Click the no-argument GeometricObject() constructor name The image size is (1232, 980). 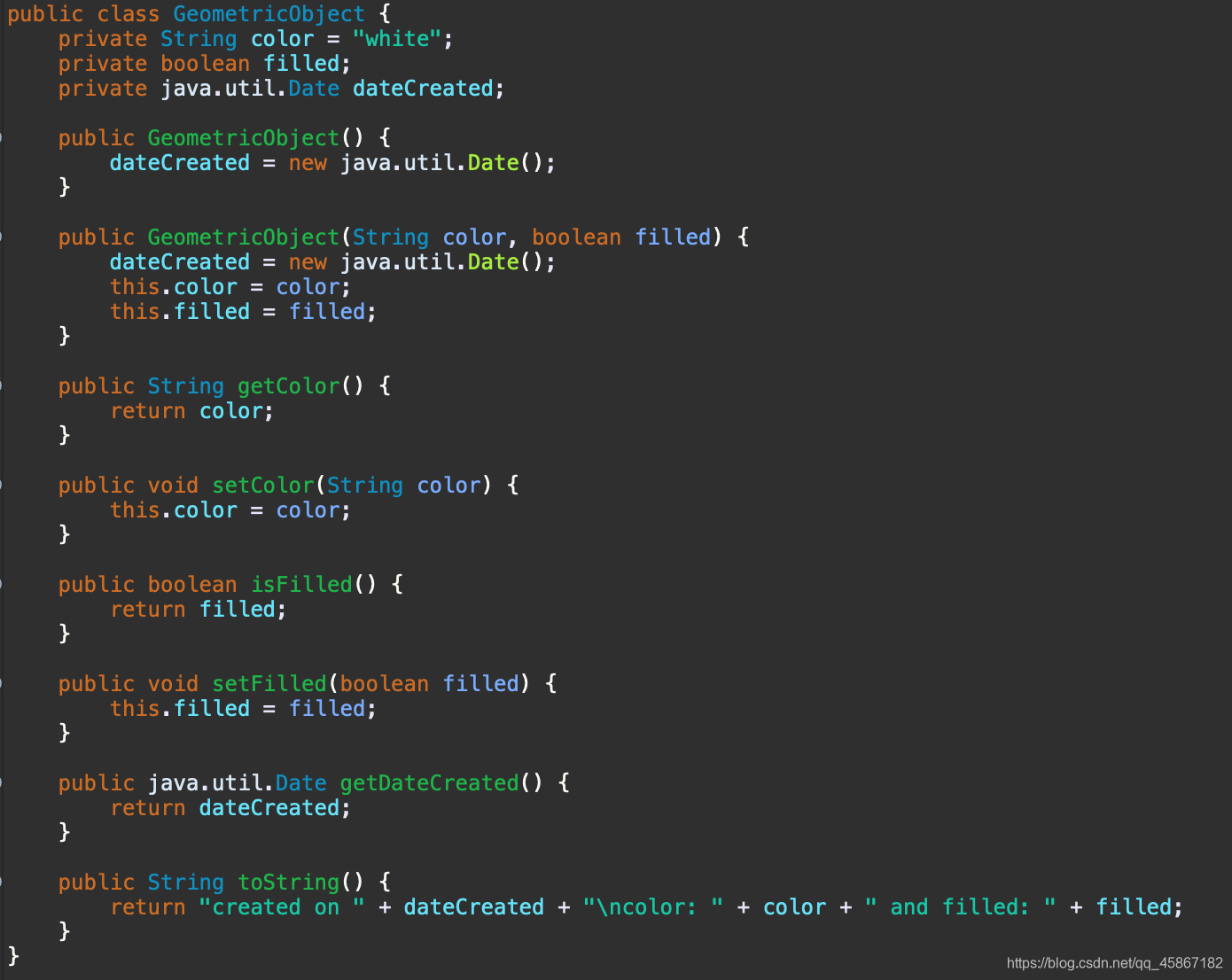(x=244, y=138)
